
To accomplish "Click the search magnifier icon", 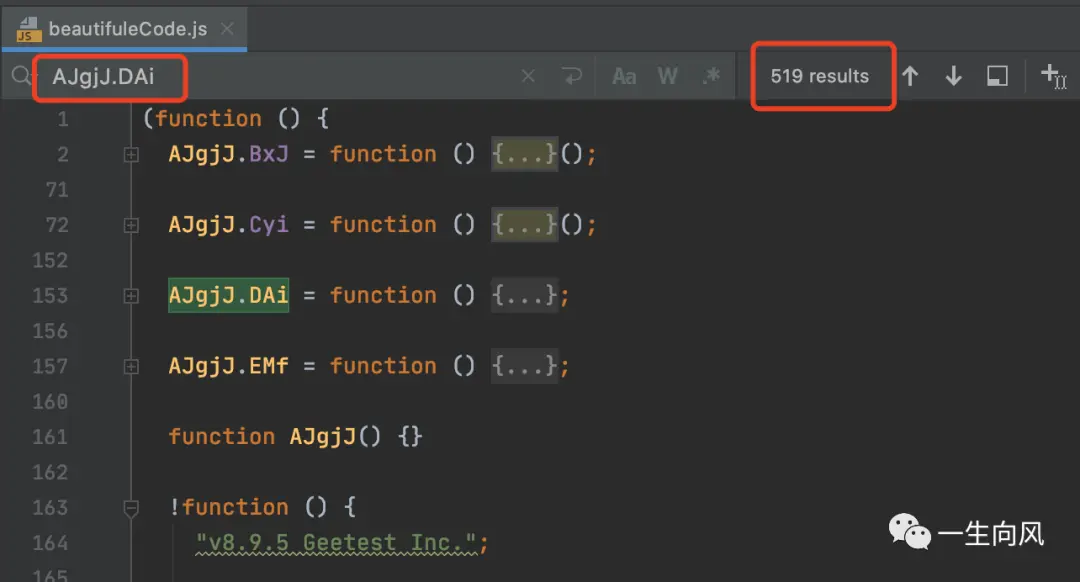I will pos(21,75).
